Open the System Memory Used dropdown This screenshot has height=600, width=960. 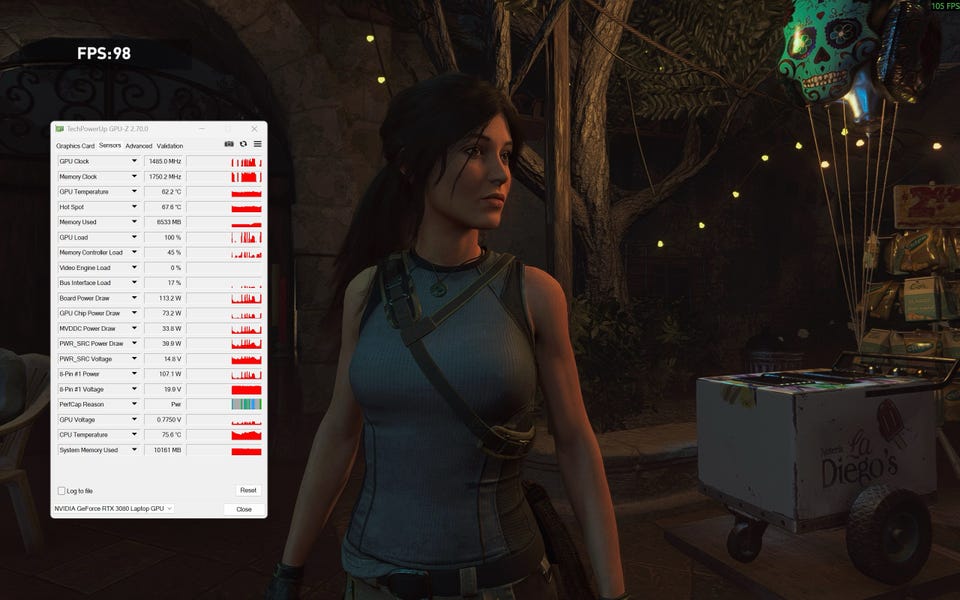coord(134,449)
